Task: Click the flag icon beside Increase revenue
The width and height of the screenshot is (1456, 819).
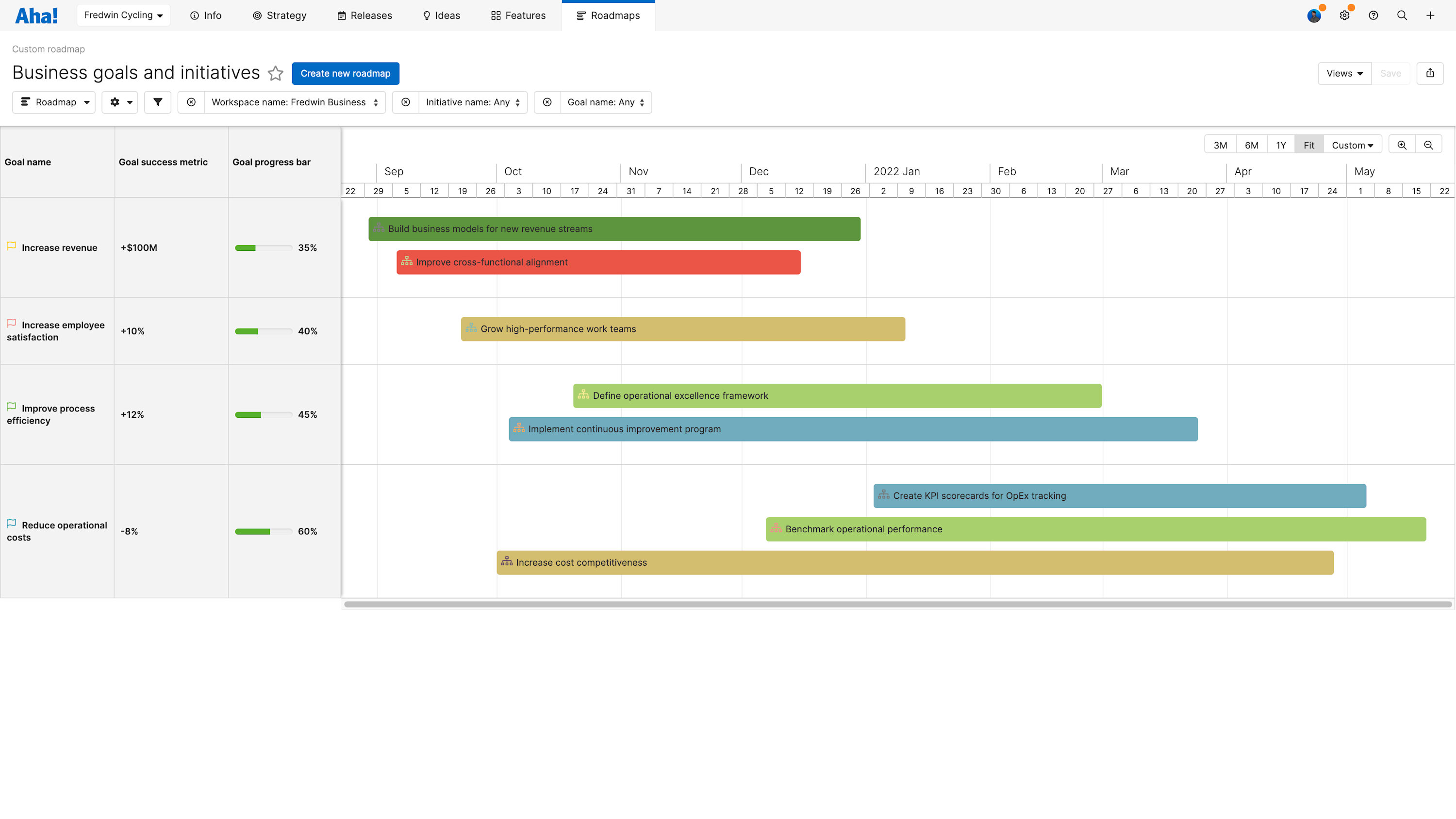Action: [x=11, y=246]
